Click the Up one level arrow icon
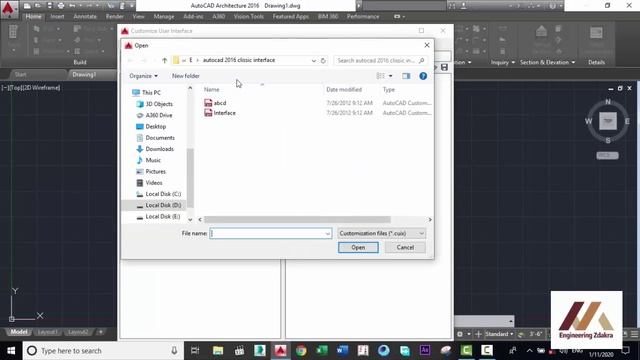Viewport: 640px width, 360px height. [x=164, y=60]
